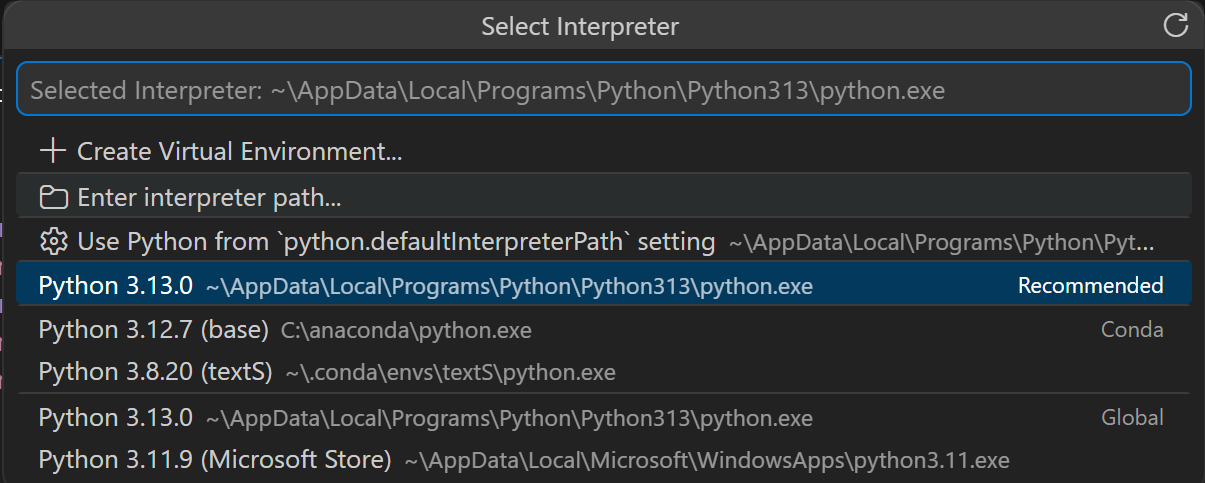Select Python 3.12.7 (base) Conda interpreter

pos(603,329)
